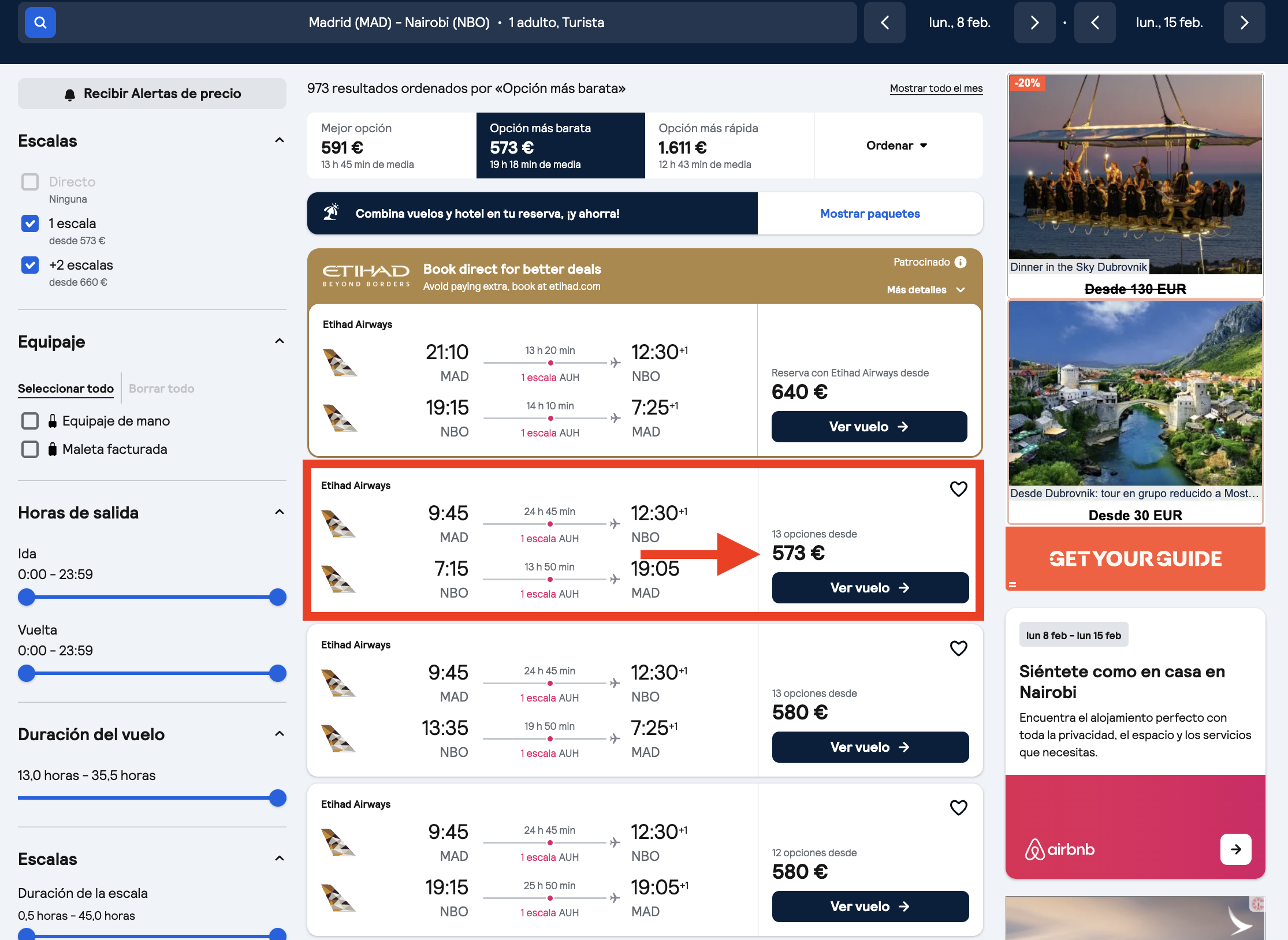
Task: Select the Opción más barata tab
Action: pyautogui.click(x=560, y=146)
